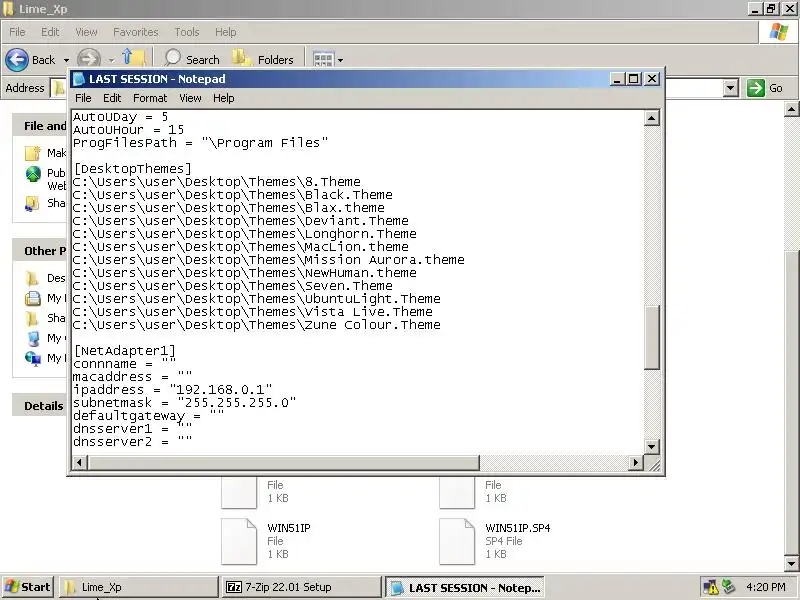The width and height of the screenshot is (800, 600).
Task: Click Notepad horizontal scroll right arrow
Action: point(635,463)
